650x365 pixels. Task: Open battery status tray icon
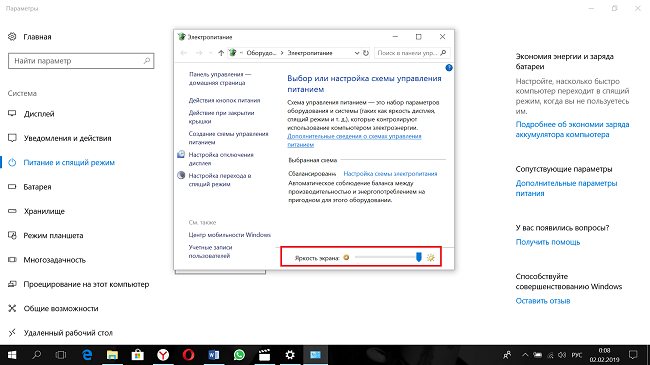538,355
